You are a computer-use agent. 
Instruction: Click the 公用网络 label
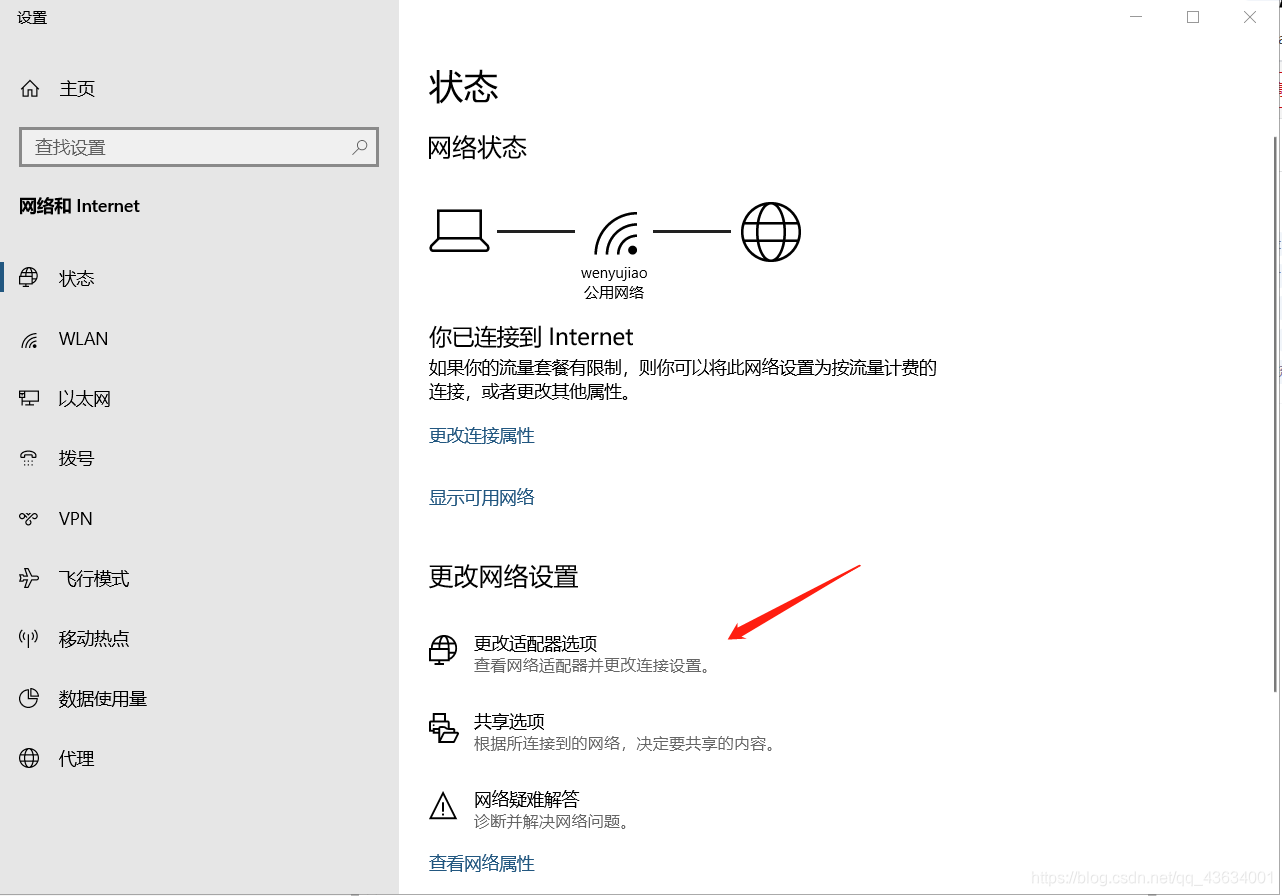(614, 293)
